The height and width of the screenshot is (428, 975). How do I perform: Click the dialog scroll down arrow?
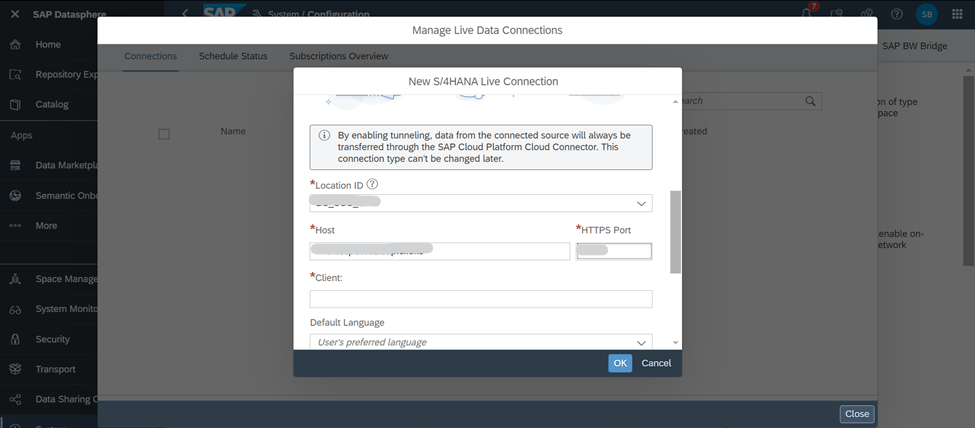coord(675,343)
